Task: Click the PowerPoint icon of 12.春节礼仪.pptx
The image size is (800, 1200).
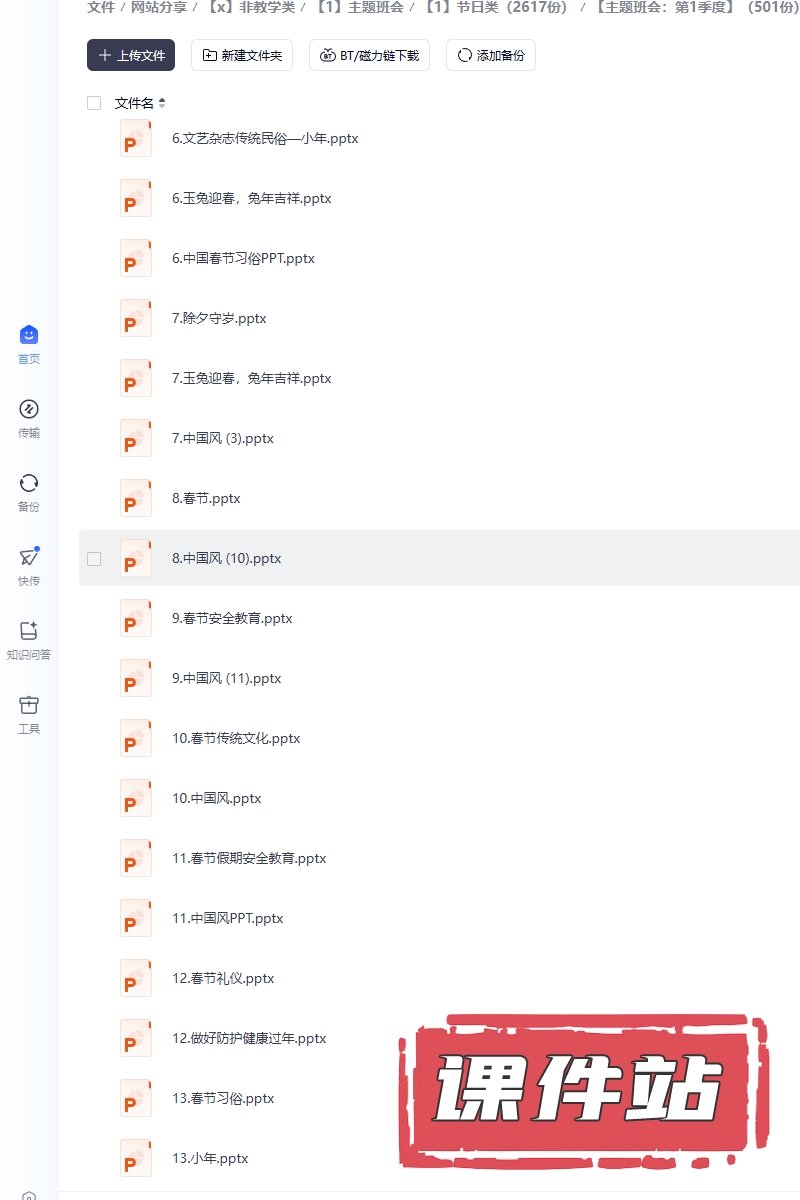Action: pos(135,978)
